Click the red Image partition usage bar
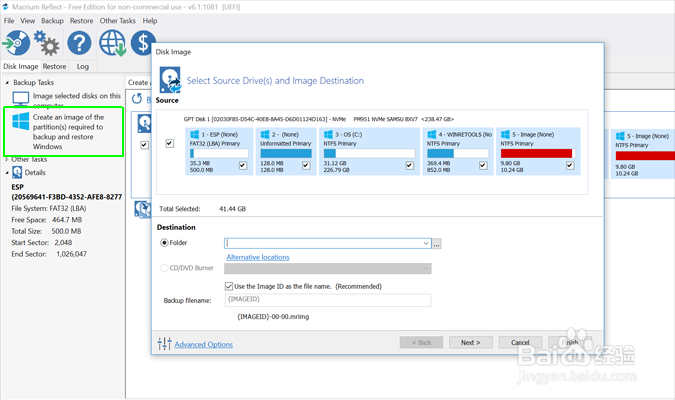This screenshot has width=675, height=400. pyautogui.click(x=538, y=153)
